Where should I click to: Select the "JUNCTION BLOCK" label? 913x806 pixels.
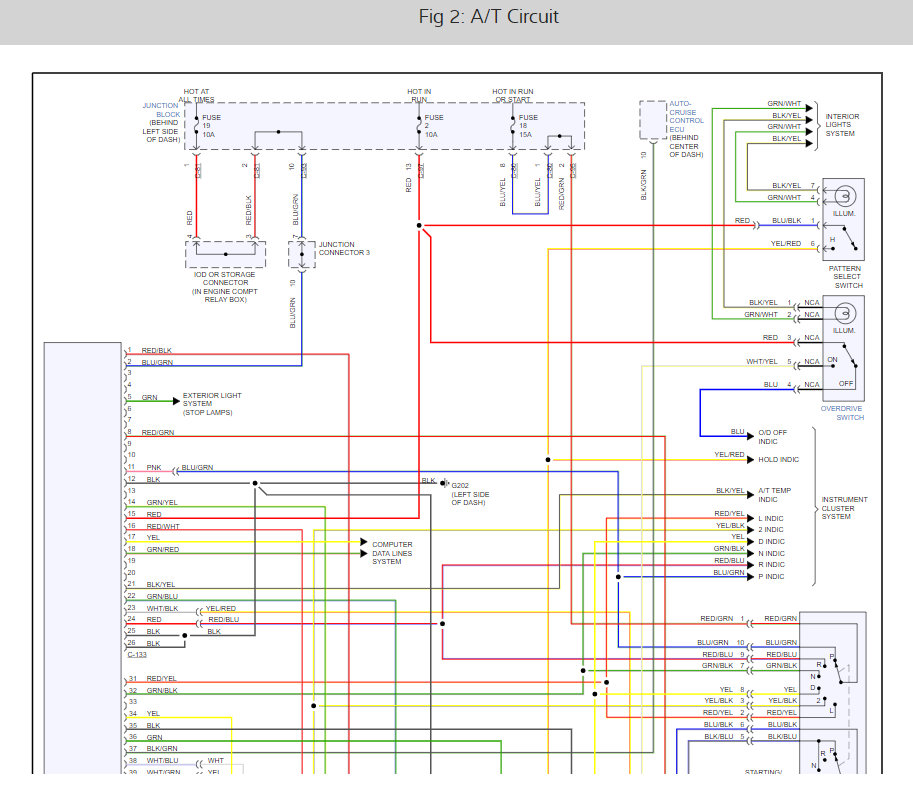click(x=161, y=110)
